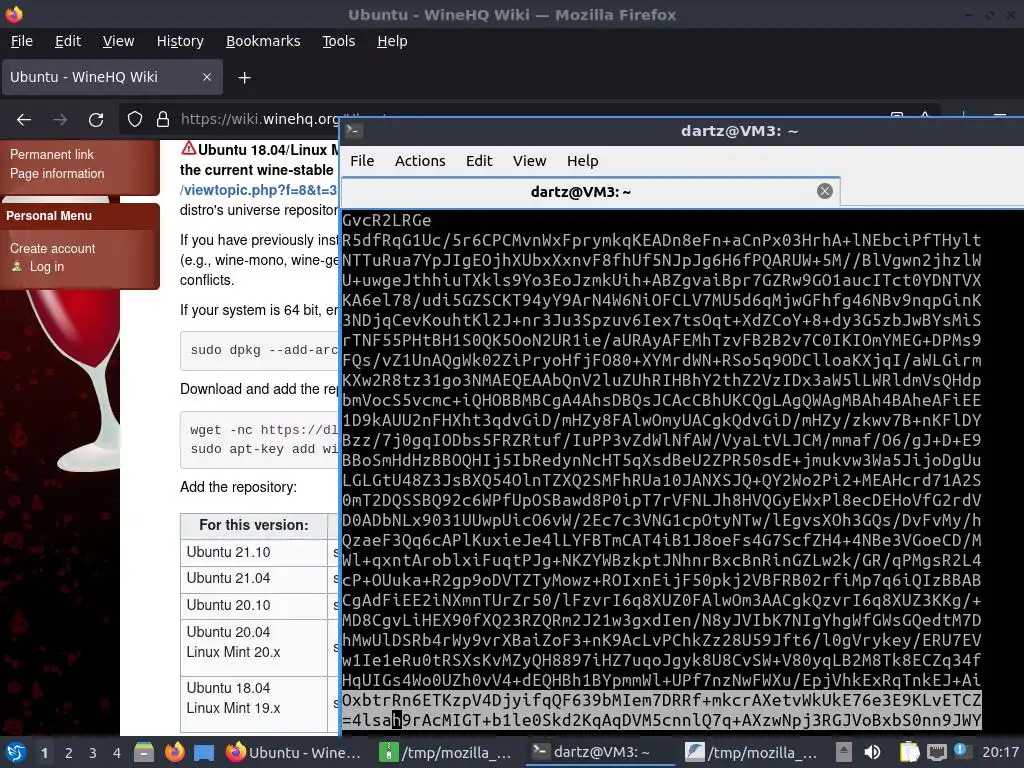
Task: Switch to workspace 1
Action: (44, 752)
